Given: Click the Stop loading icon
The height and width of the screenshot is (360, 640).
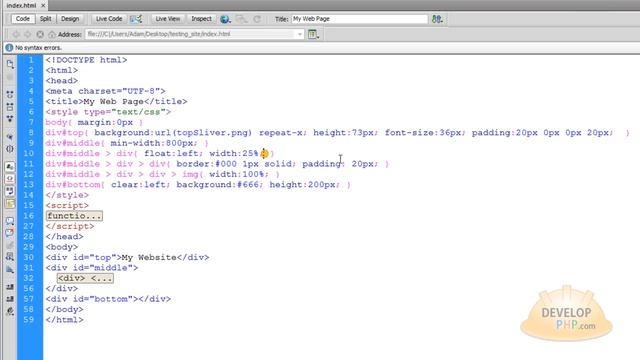Looking at the screenshot, I should [x=40, y=34].
